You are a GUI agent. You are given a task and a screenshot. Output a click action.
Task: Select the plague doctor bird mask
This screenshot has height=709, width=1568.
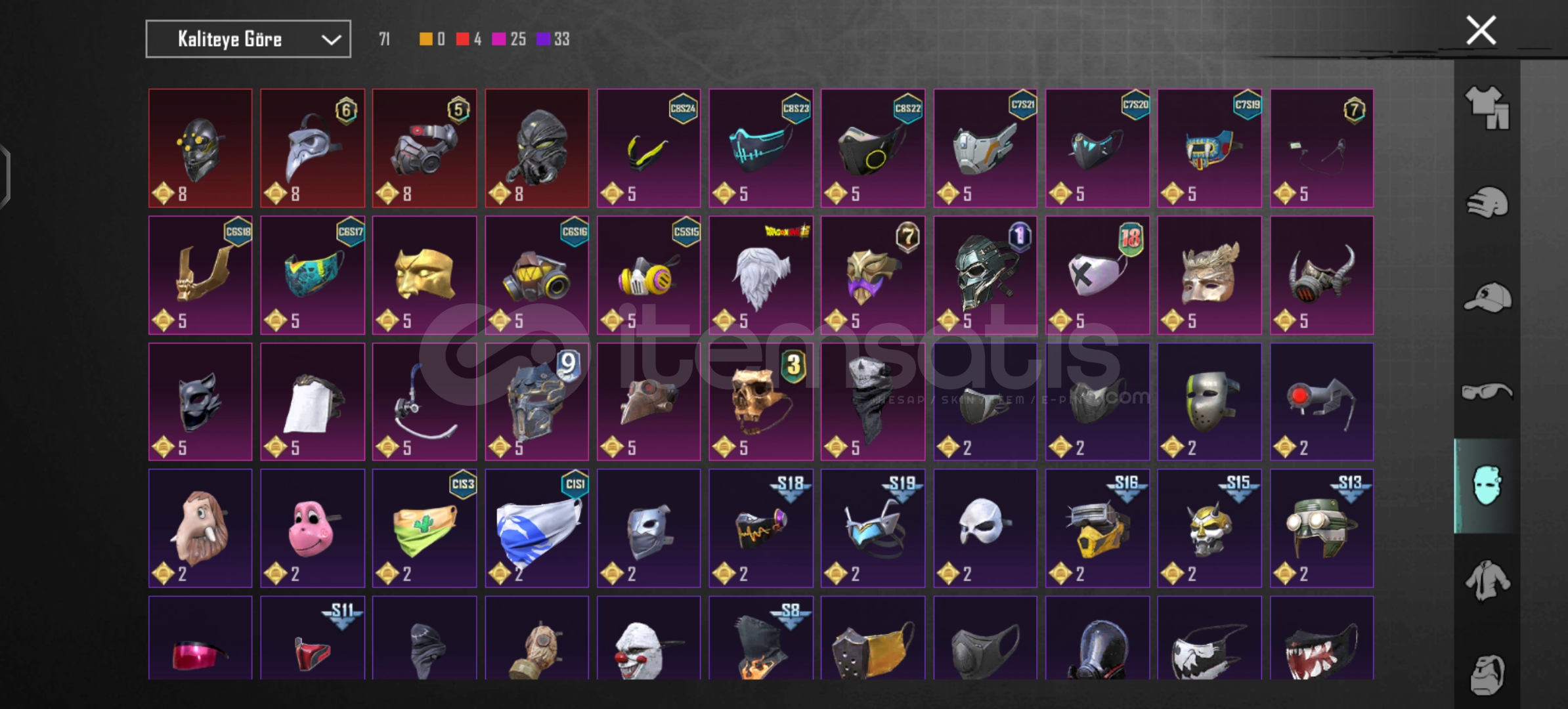click(313, 148)
